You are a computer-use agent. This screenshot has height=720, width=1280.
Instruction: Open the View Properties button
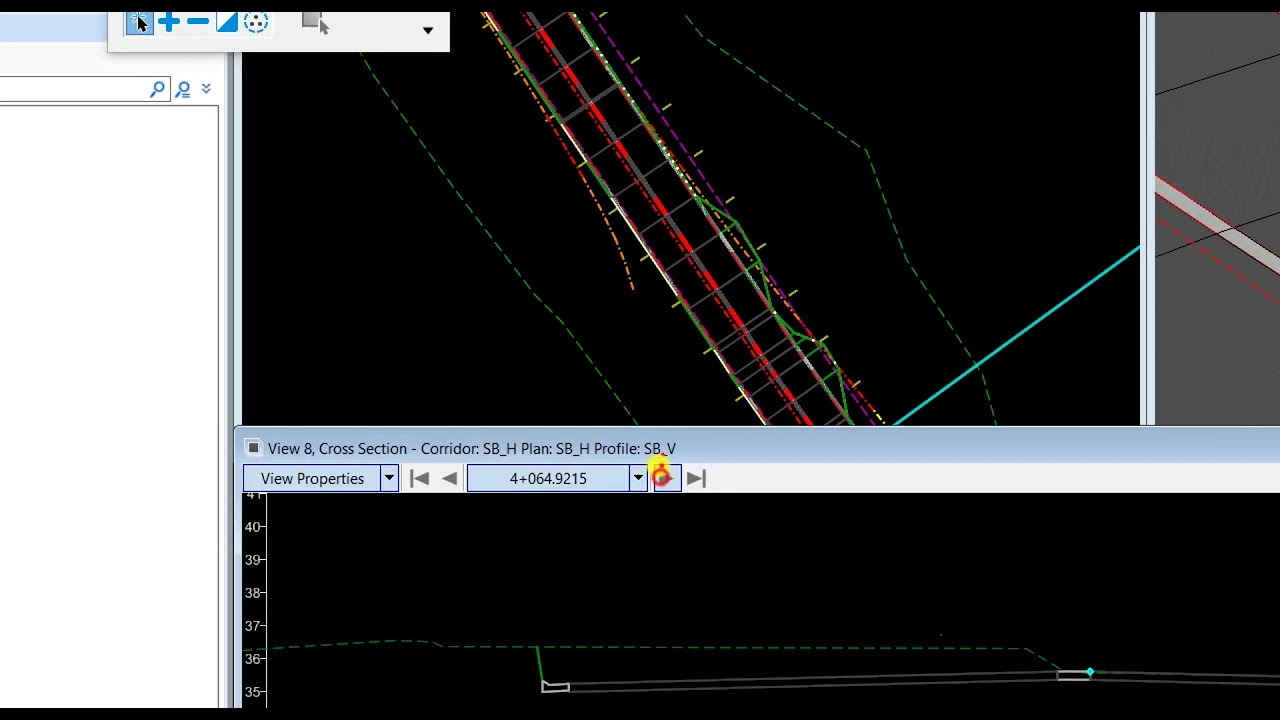[312, 479]
